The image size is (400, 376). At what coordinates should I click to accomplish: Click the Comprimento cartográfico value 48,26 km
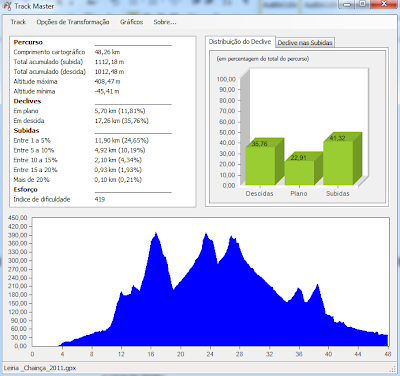(107, 52)
